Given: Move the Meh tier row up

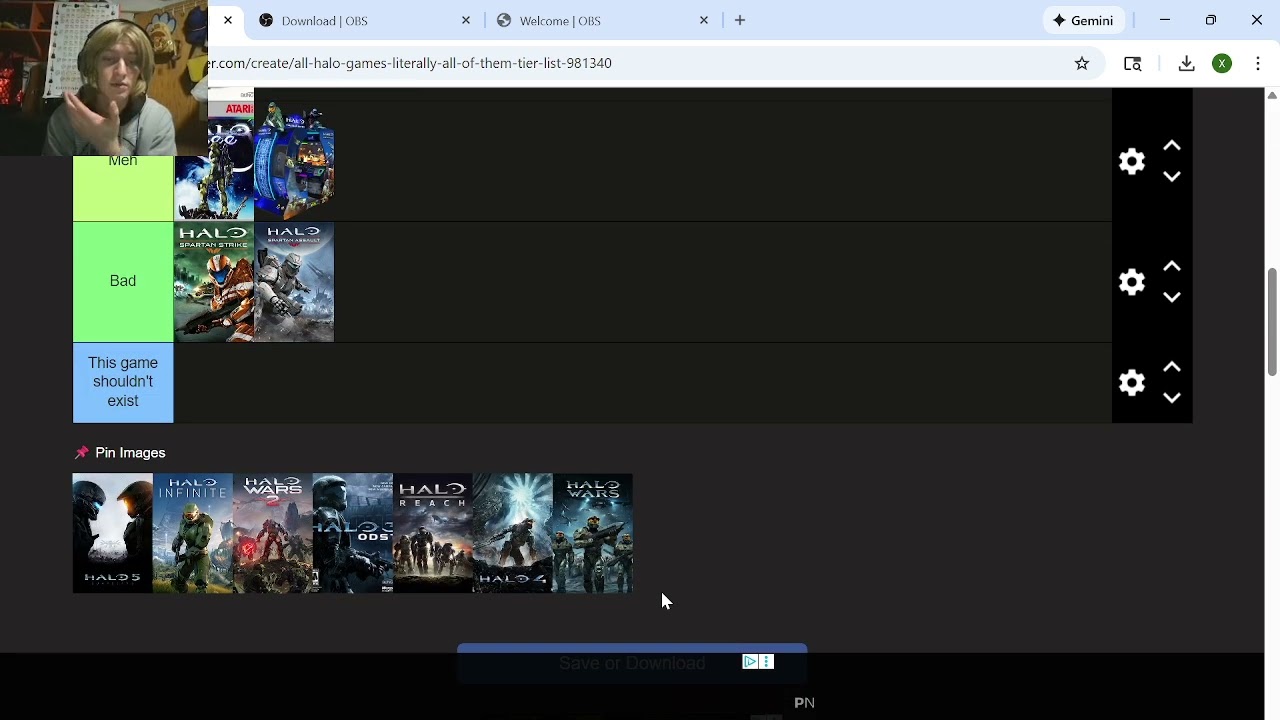Looking at the screenshot, I should (x=1172, y=146).
